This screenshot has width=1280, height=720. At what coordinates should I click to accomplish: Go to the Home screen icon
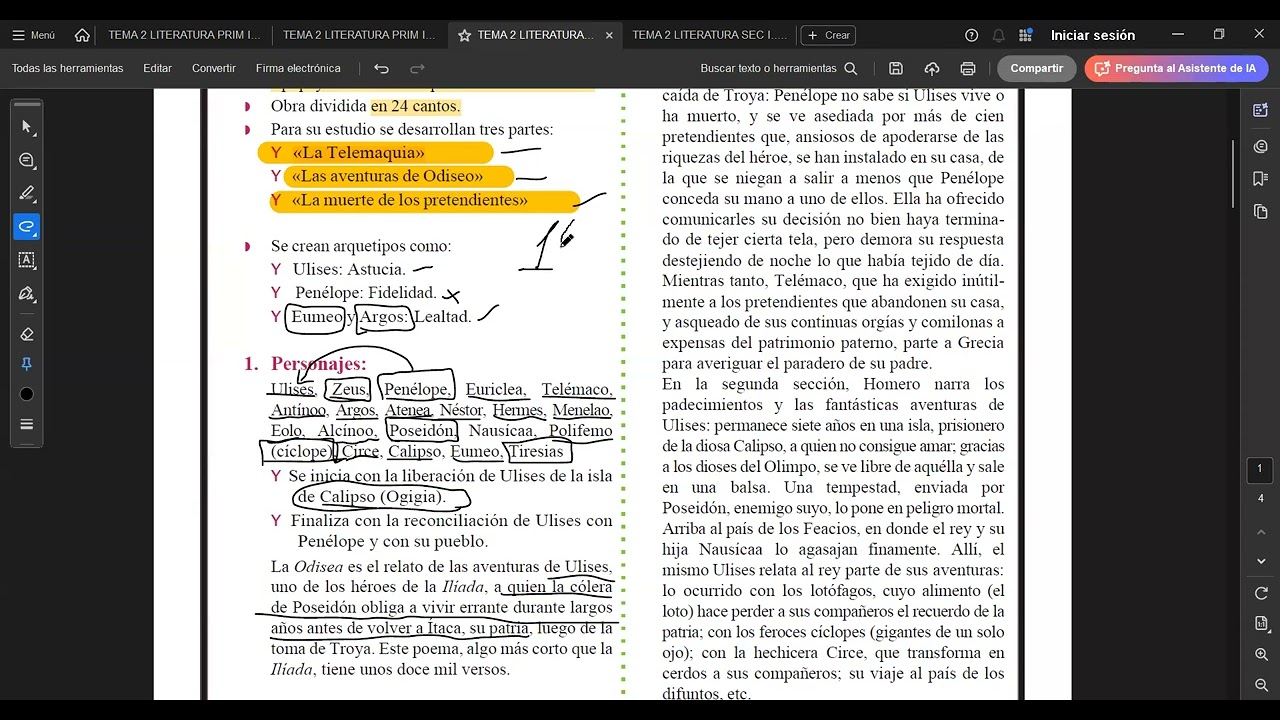pos(82,35)
